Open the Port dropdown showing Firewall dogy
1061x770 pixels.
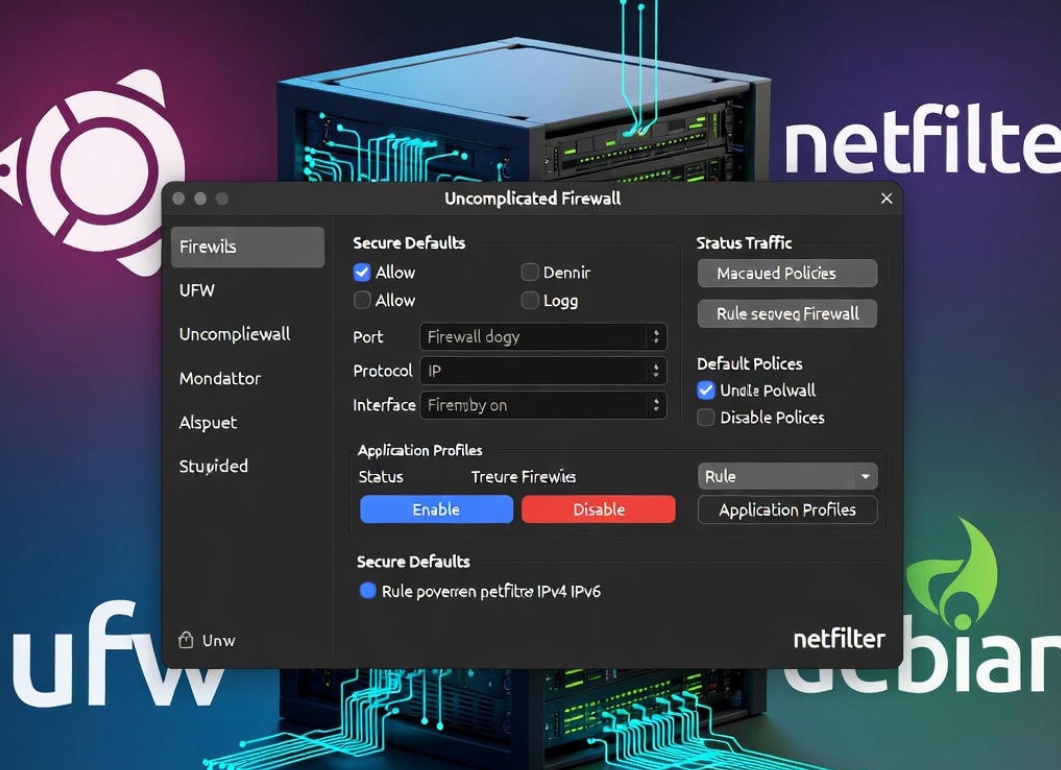[543, 336]
